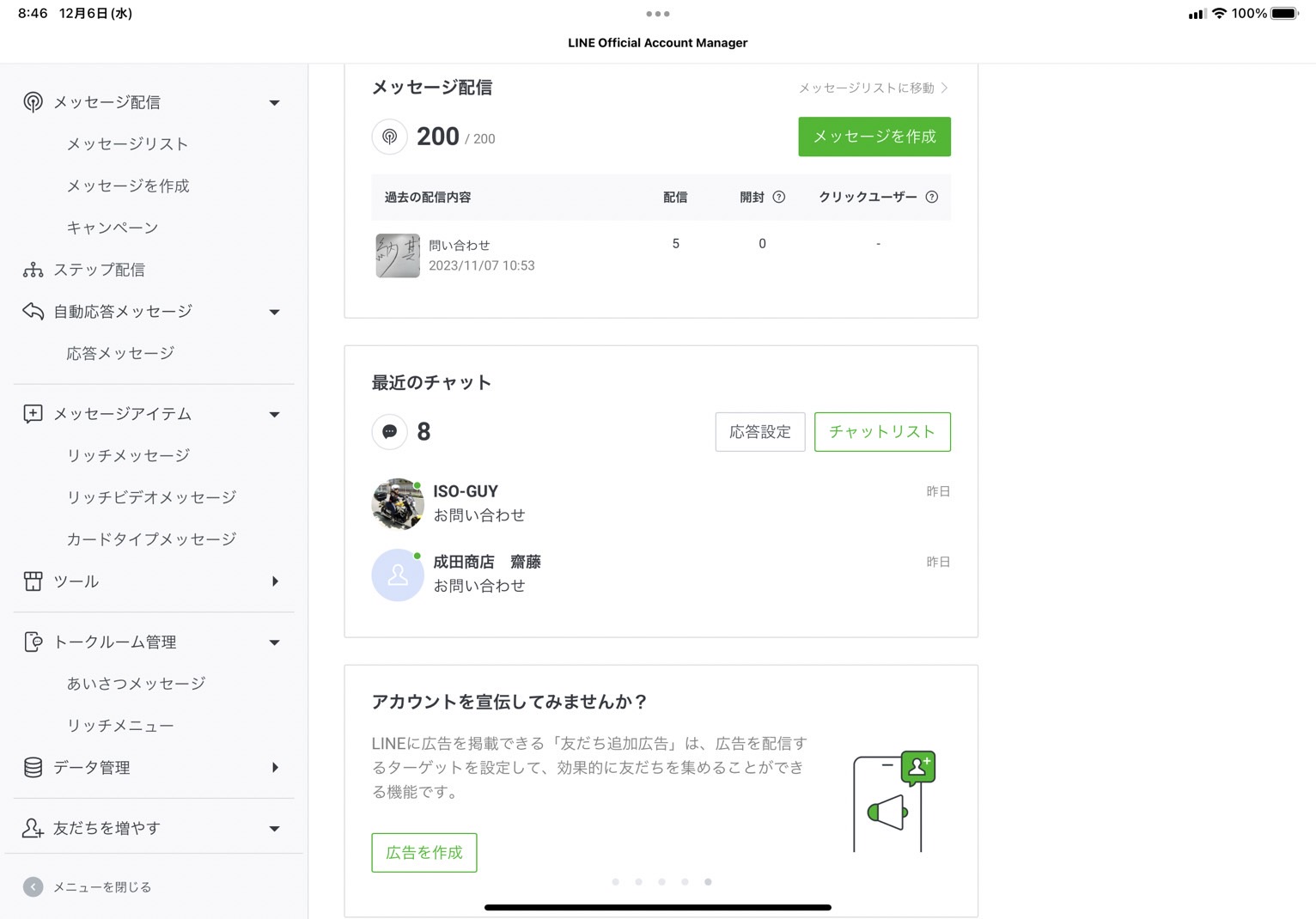Collapse the 友だちを増やす section arrow

274,829
